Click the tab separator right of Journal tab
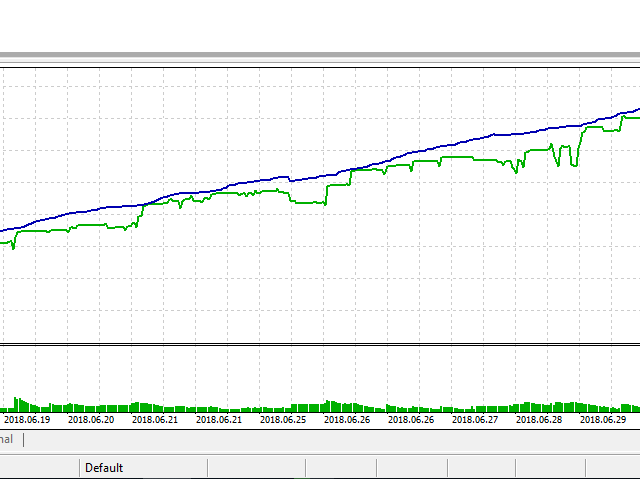 coord(24,440)
